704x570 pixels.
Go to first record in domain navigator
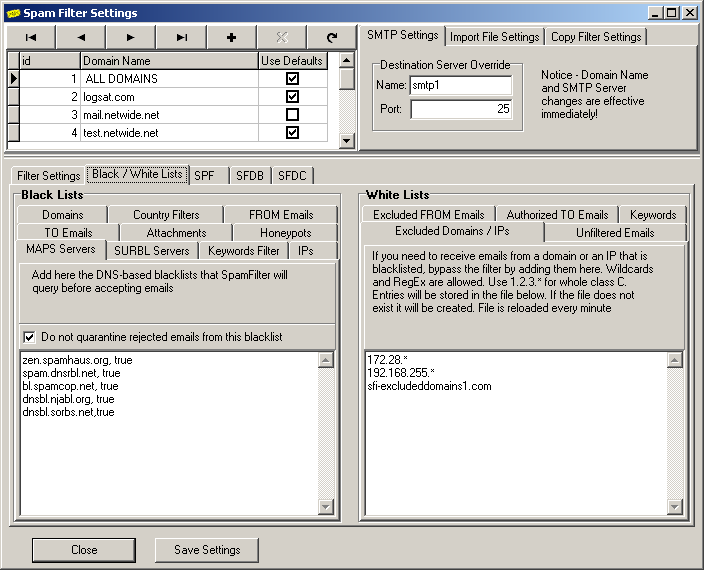click(x=32, y=37)
